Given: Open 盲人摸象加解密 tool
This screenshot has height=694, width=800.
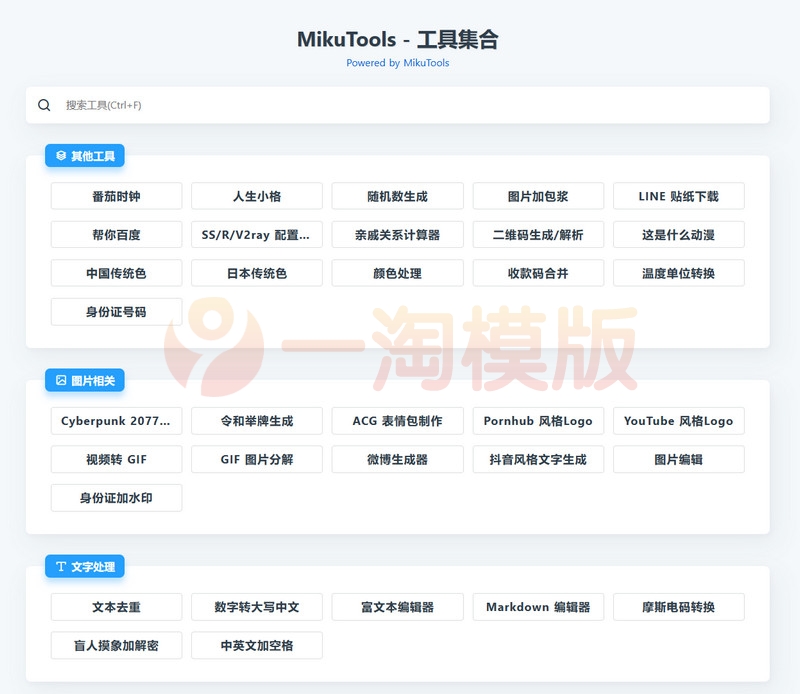Looking at the screenshot, I should point(116,646).
